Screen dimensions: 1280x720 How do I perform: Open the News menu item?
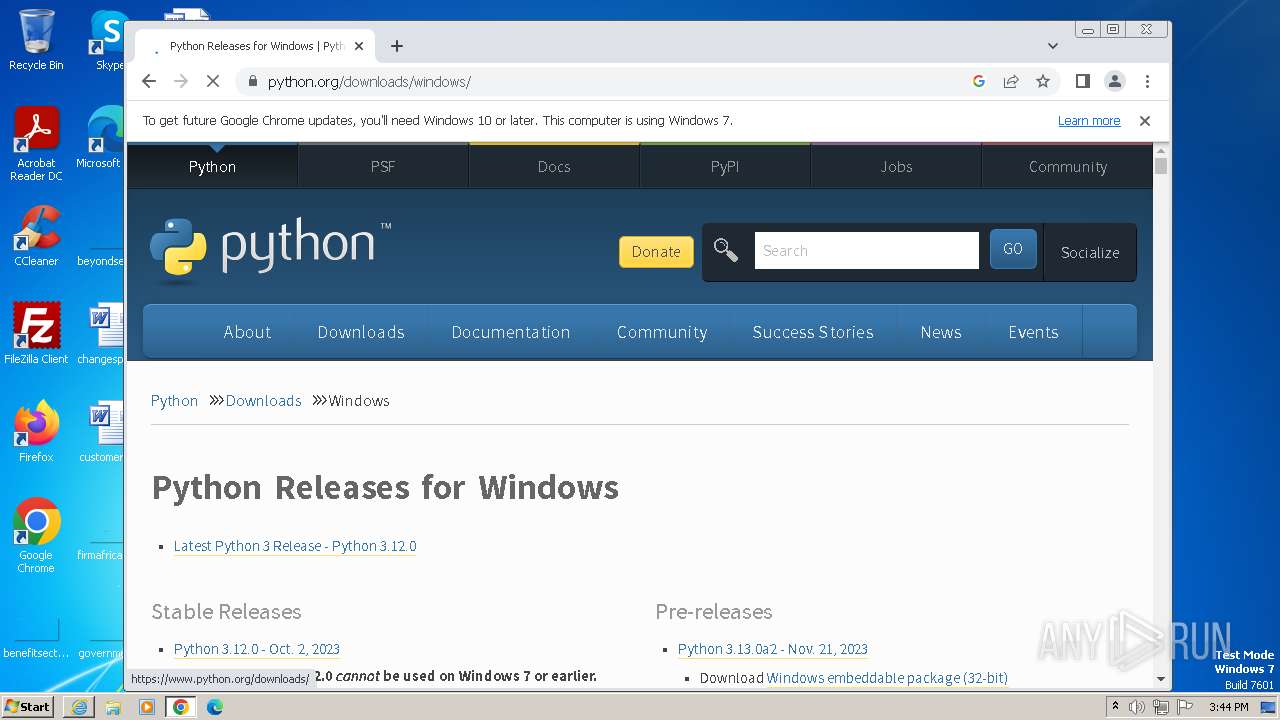pyautogui.click(x=941, y=332)
